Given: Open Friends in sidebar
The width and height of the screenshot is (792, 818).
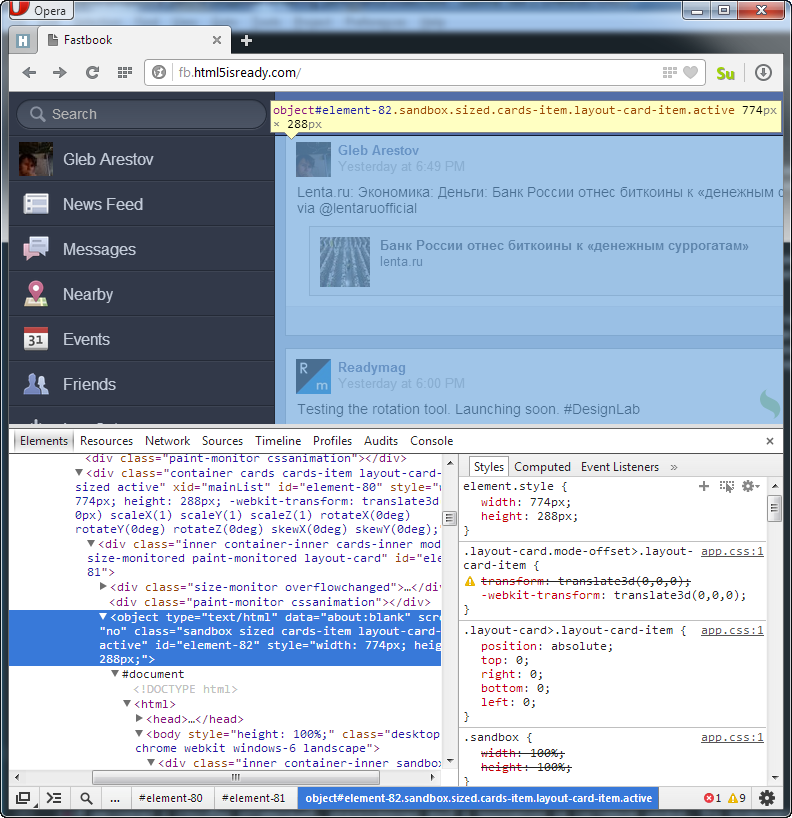Looking at the screenshot, I should pos(142,384).
